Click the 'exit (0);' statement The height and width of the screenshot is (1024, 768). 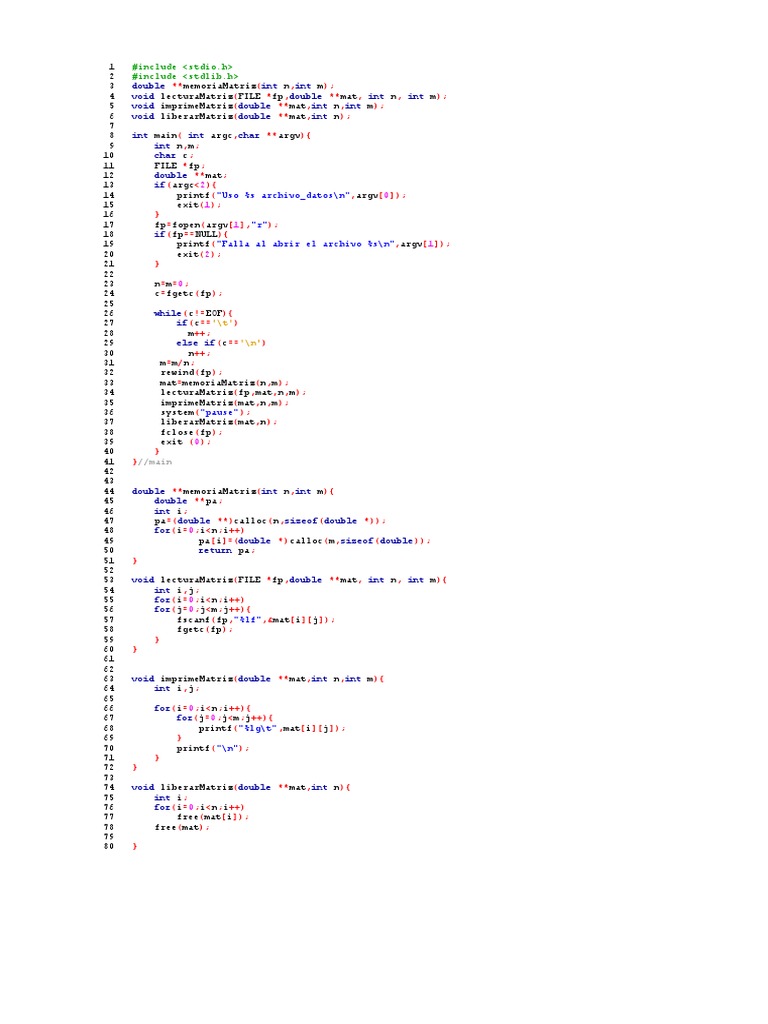pyautogui.click(x=185, y=442)
